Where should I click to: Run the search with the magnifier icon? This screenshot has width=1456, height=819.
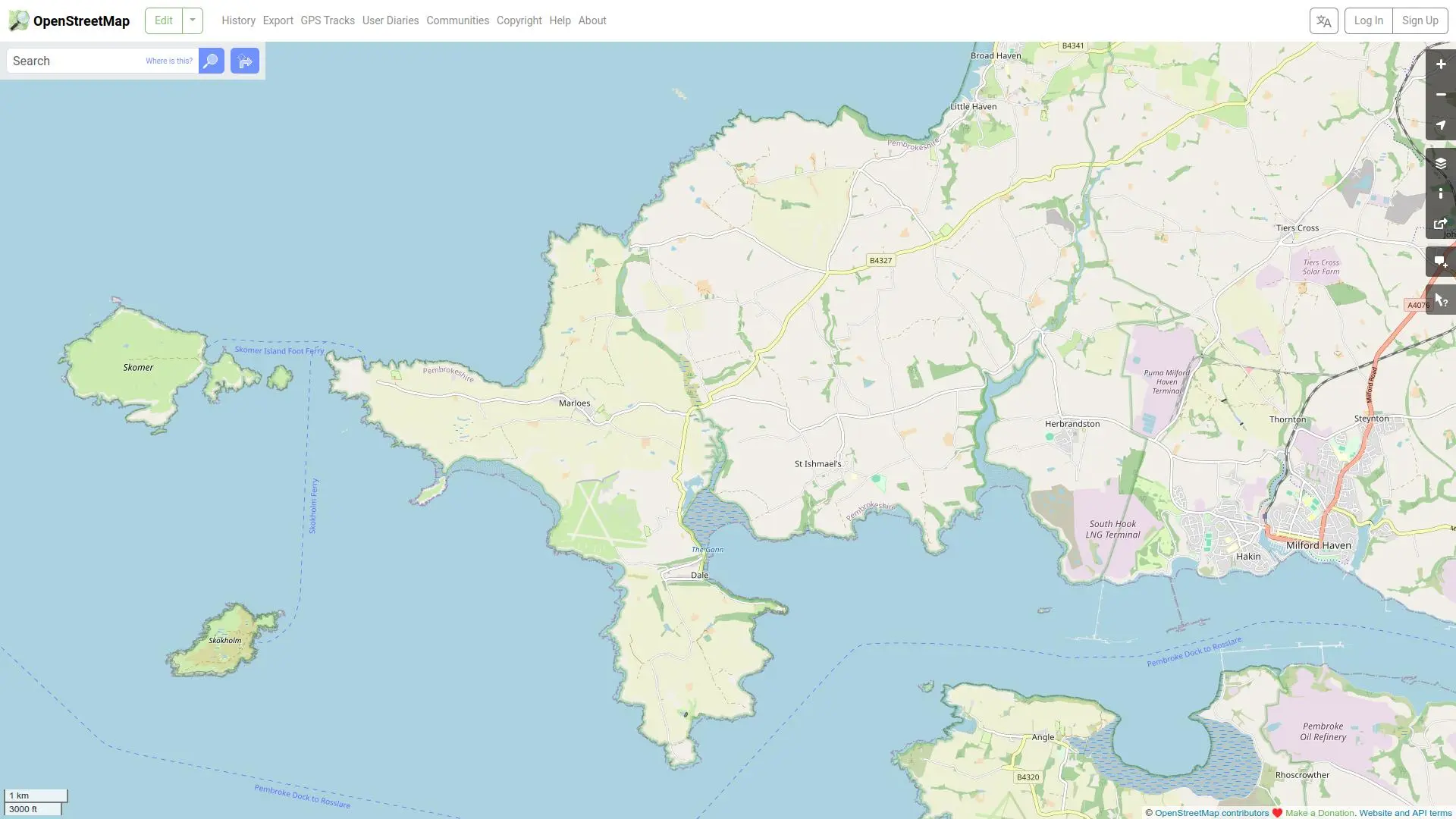tap(211, 61)
